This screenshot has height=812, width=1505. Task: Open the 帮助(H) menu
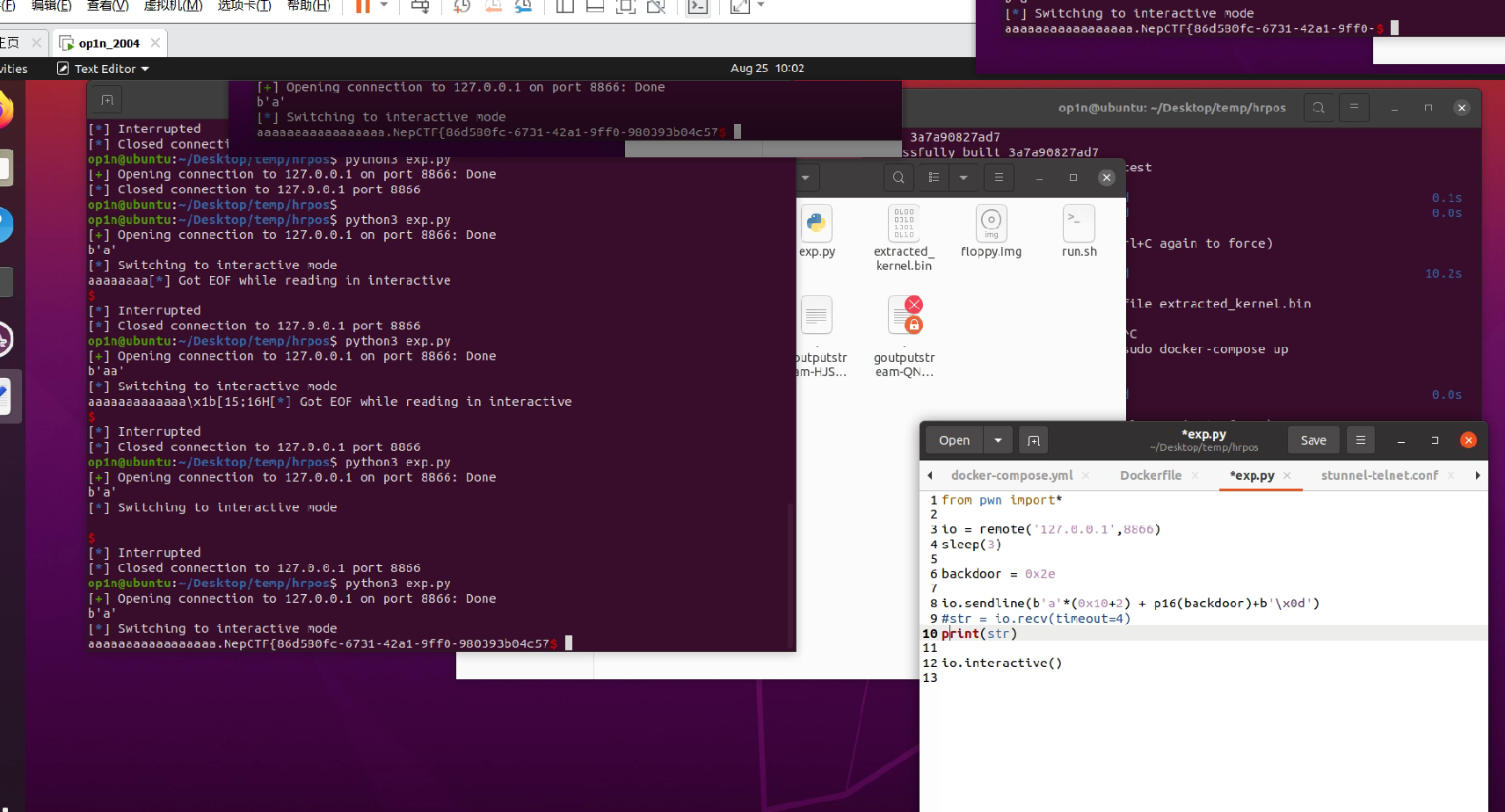coord(309,6)
